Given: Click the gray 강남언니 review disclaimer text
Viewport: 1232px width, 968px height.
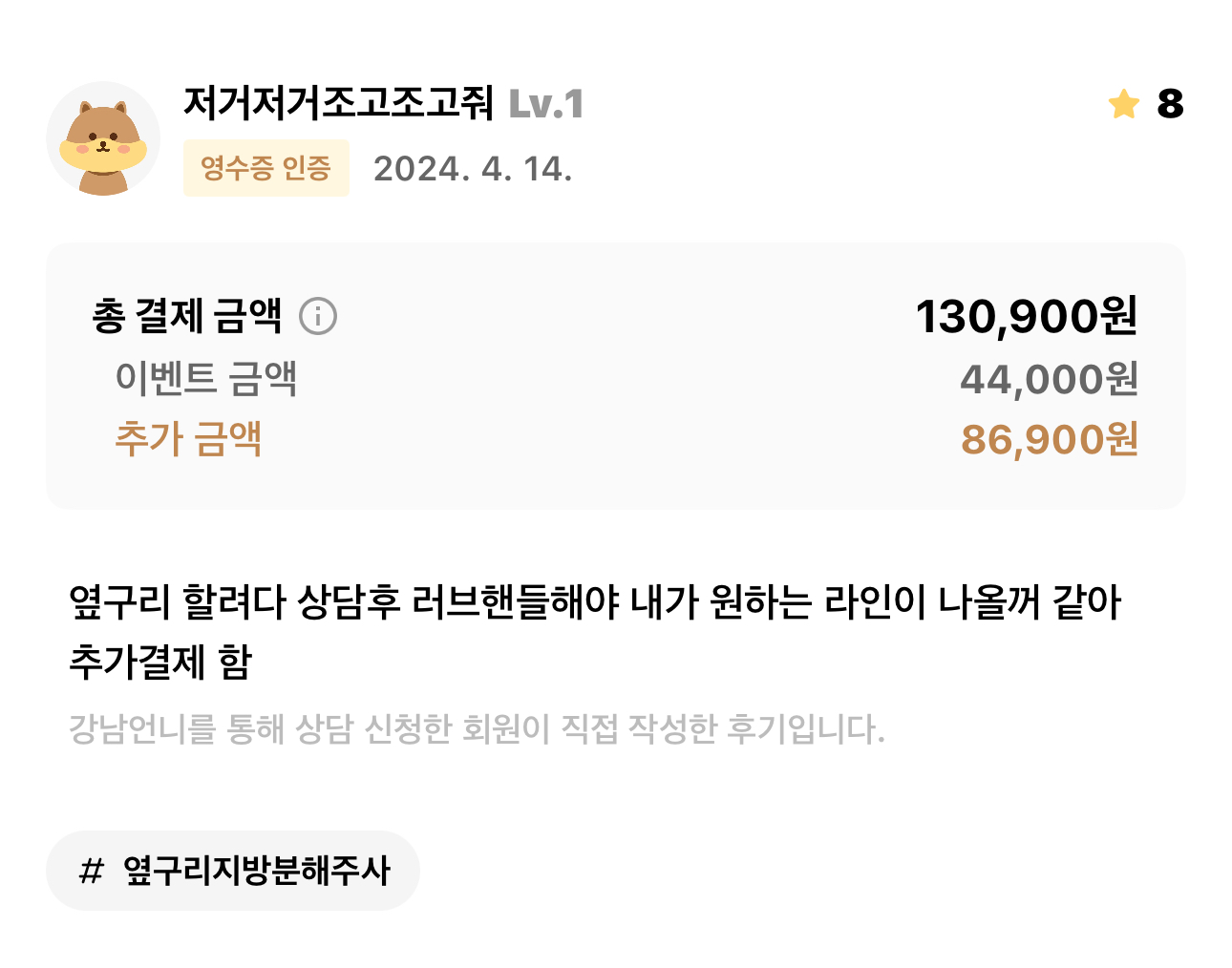Looking at the screenshot, I should [477, 729].
